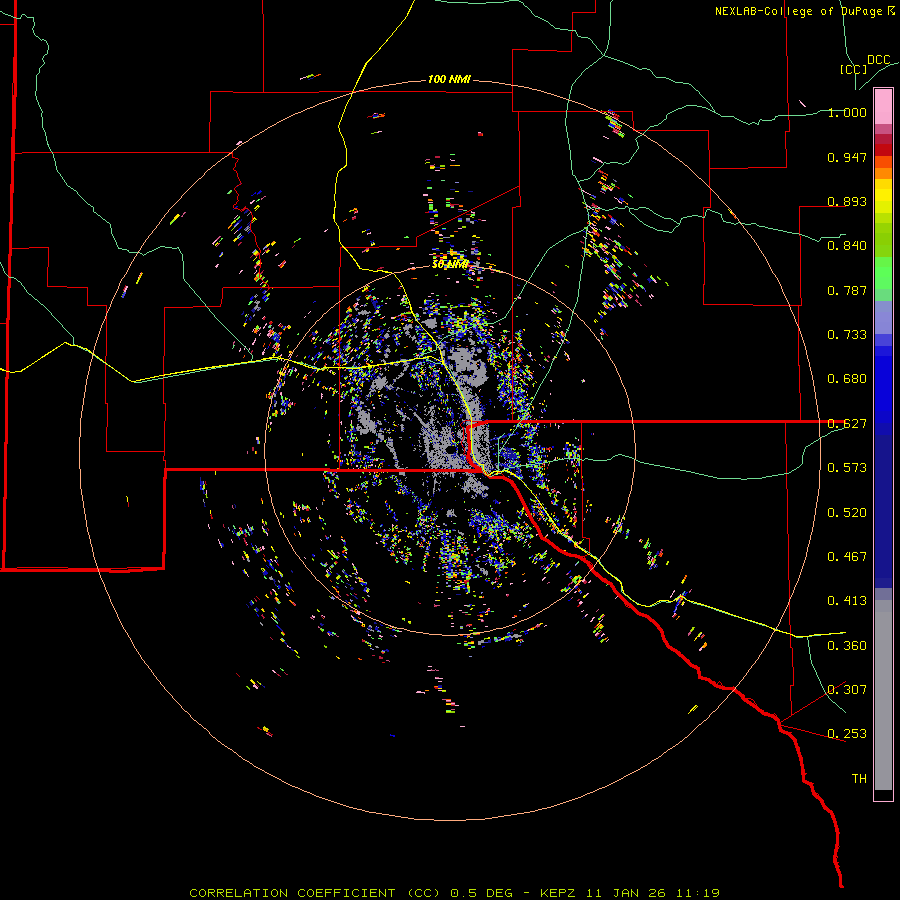Click the 50 NMI range ring label

(x=450, y=265)
